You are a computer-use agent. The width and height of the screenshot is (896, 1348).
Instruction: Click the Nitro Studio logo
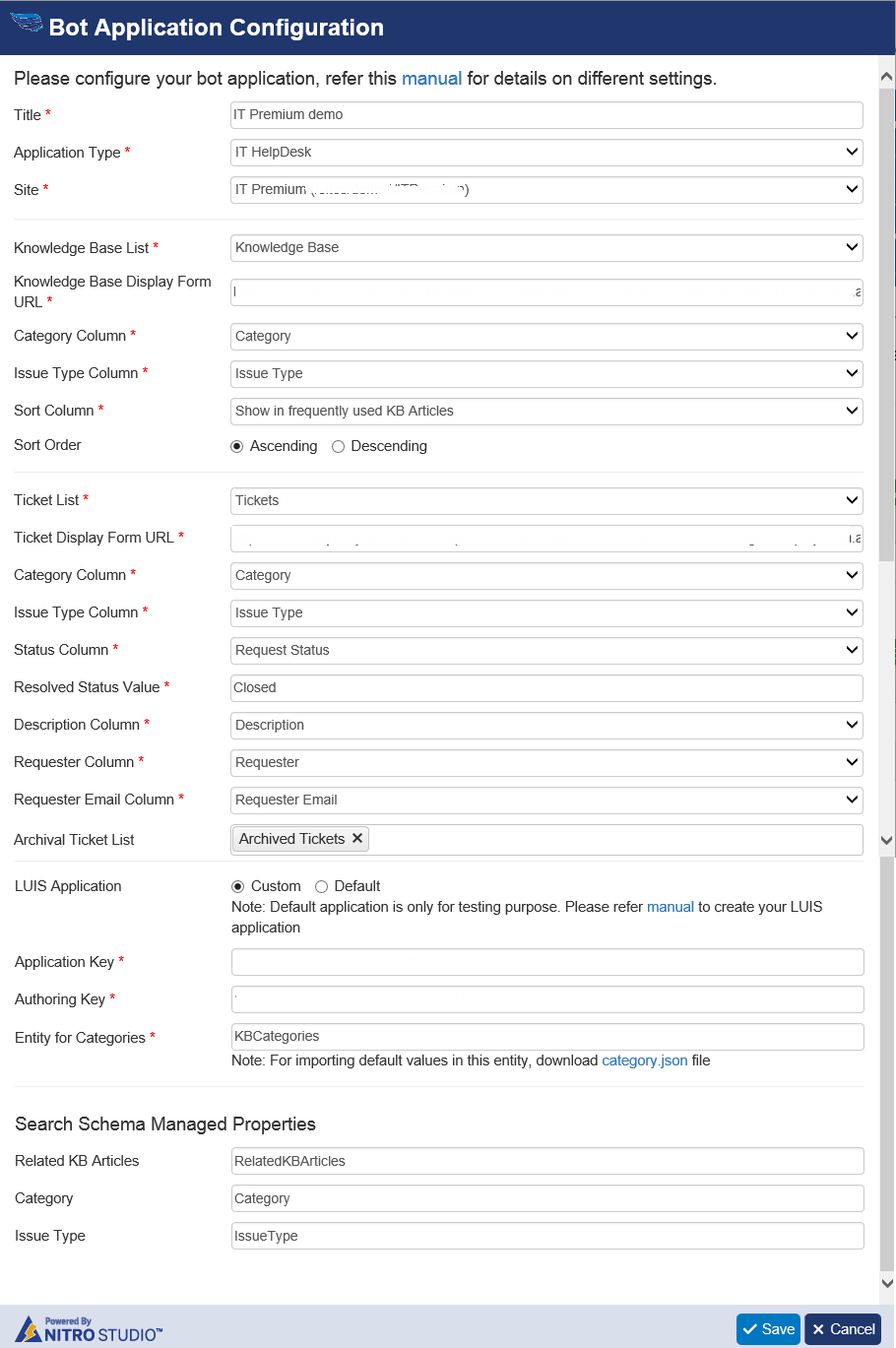pos(89,1329)
